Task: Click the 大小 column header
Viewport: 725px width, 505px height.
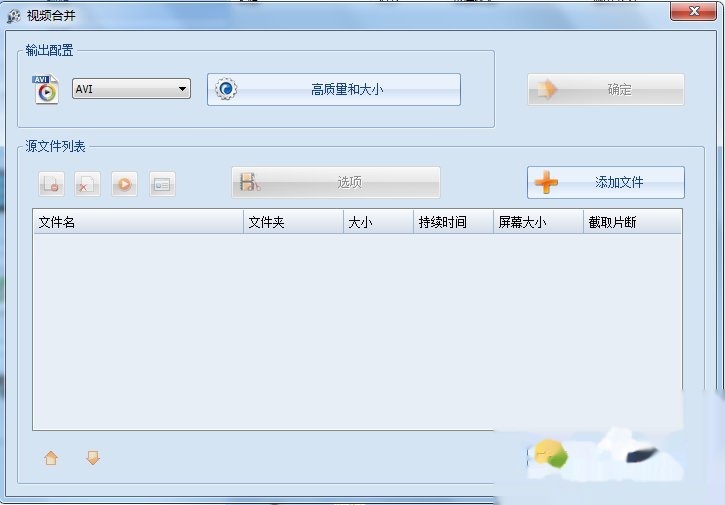Action: [x=377, y=222]
